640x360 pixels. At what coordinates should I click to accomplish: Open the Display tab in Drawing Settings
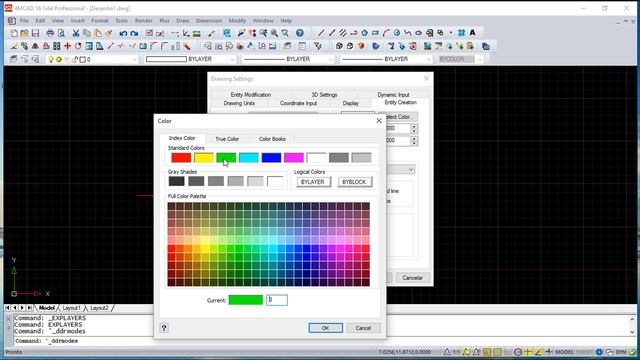[350, 103]
